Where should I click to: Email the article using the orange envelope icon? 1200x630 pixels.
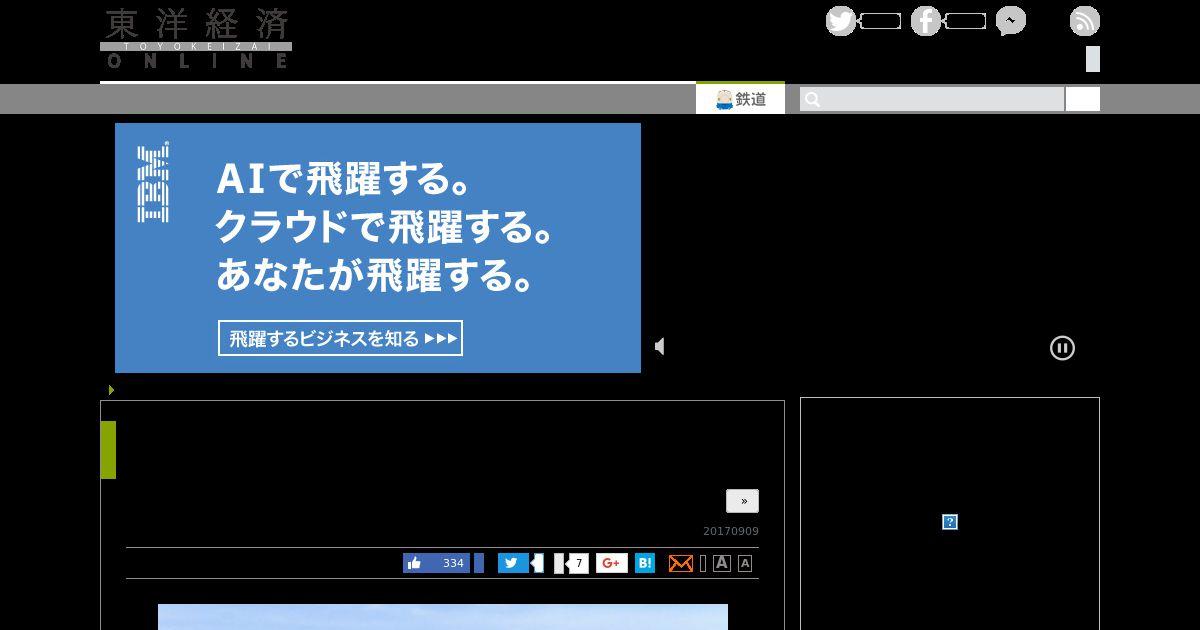click(x=681, y=563)
